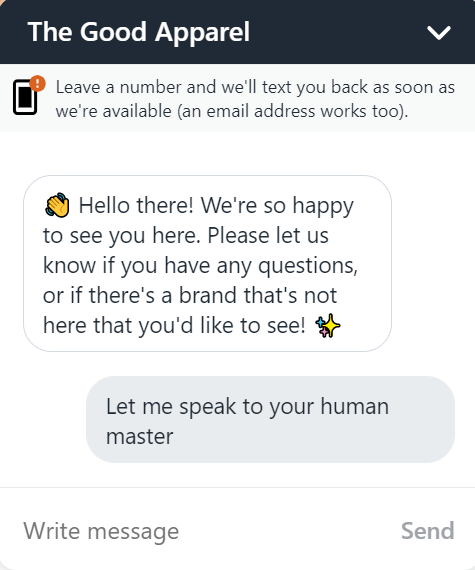This screenshot has width=475, height=570.
Task: Click the phone icon in the notice banner
Action: [x=25, y=97]
